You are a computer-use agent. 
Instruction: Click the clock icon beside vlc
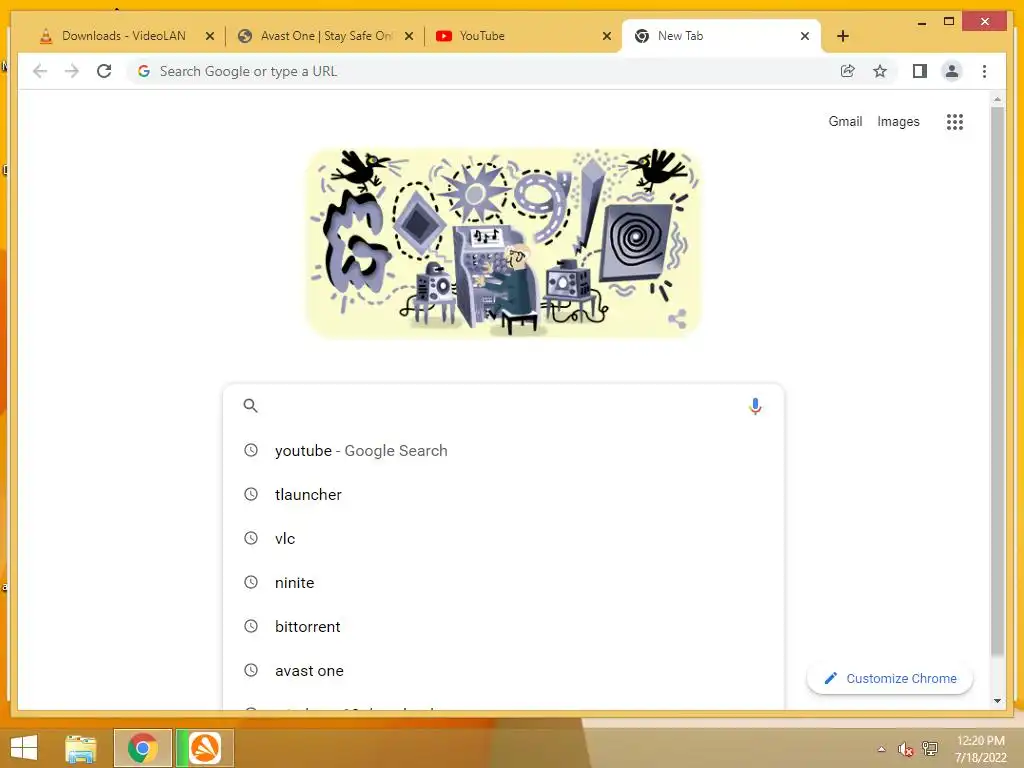point(251,538)
